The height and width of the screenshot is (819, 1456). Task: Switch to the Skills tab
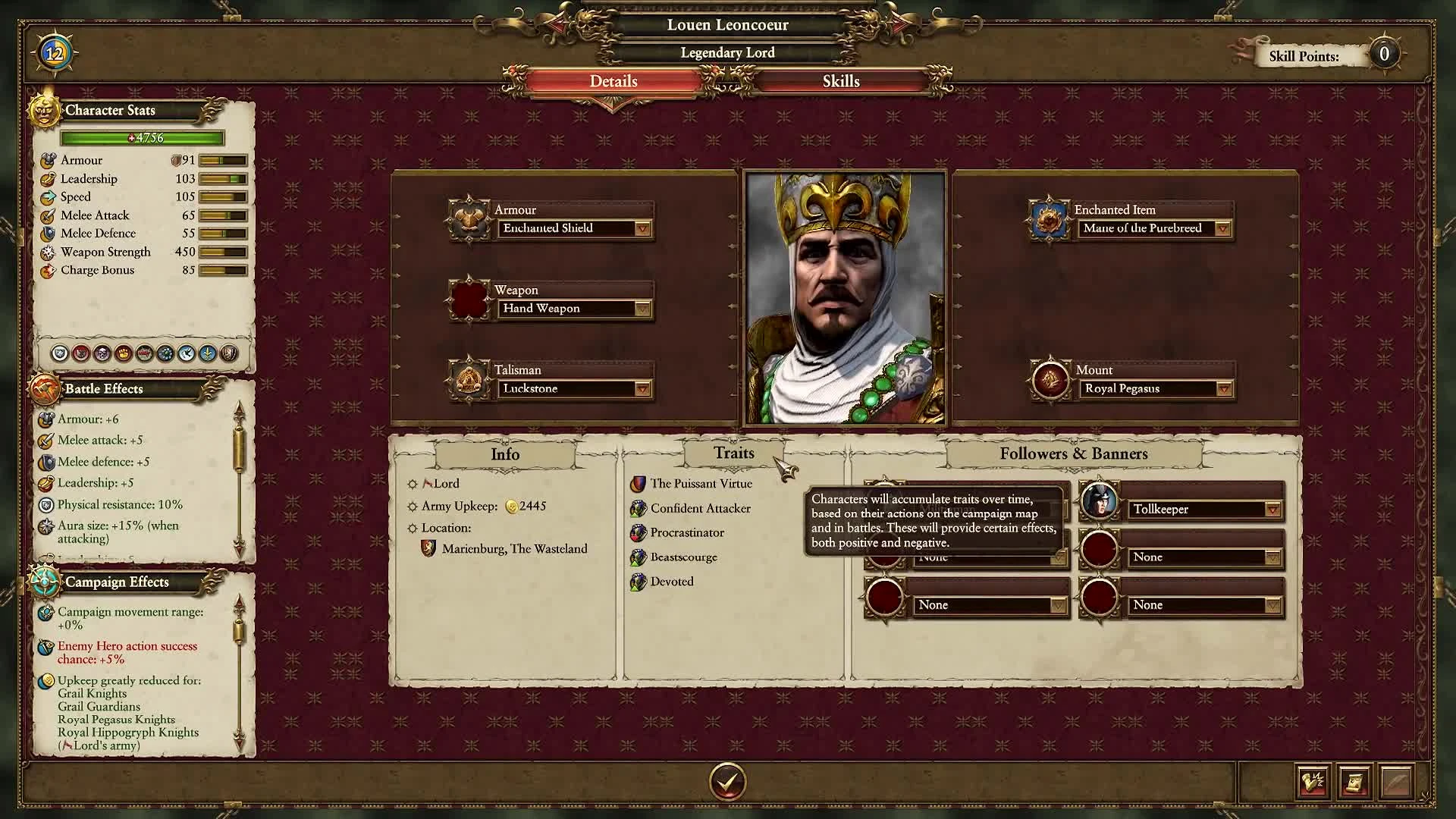(x=841, y=81)
